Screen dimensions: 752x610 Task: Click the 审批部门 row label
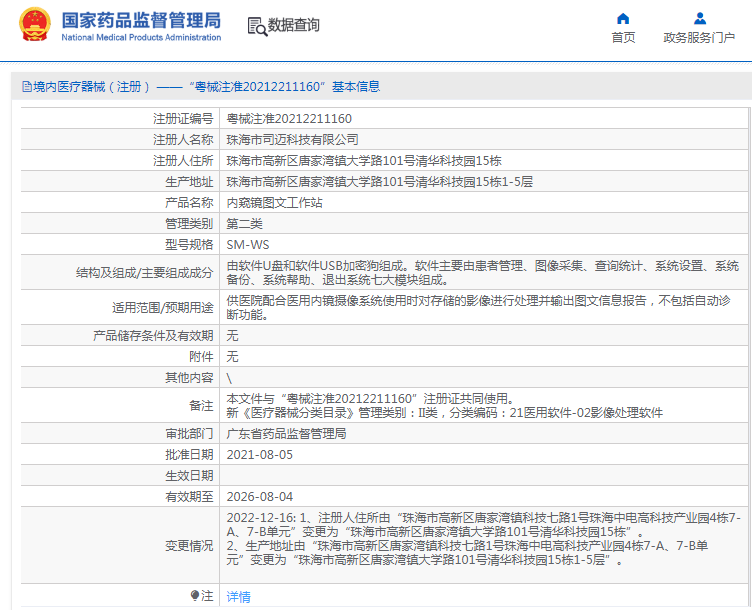(x=189, y=434)
